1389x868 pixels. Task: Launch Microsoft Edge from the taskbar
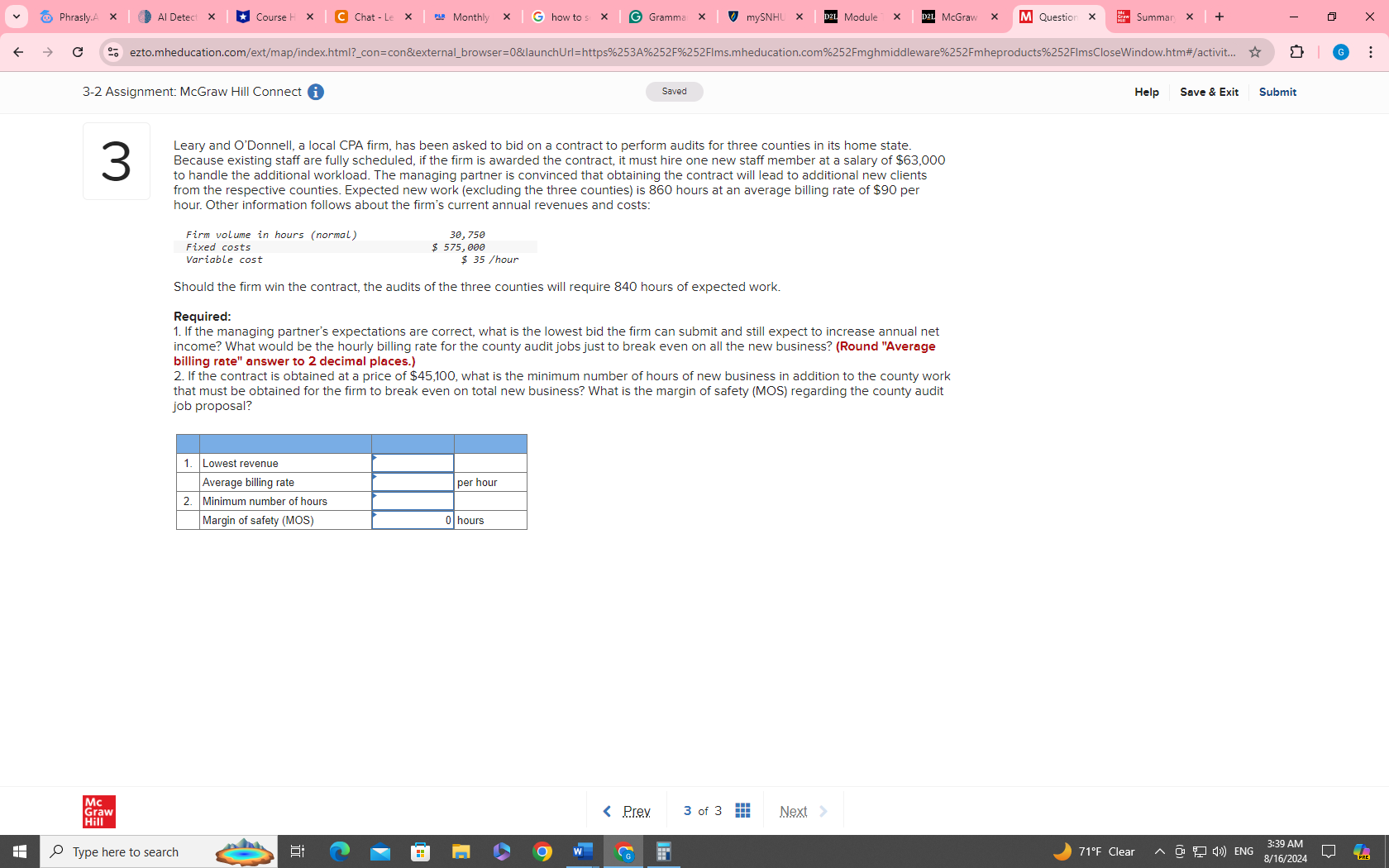tap(339, 851)
